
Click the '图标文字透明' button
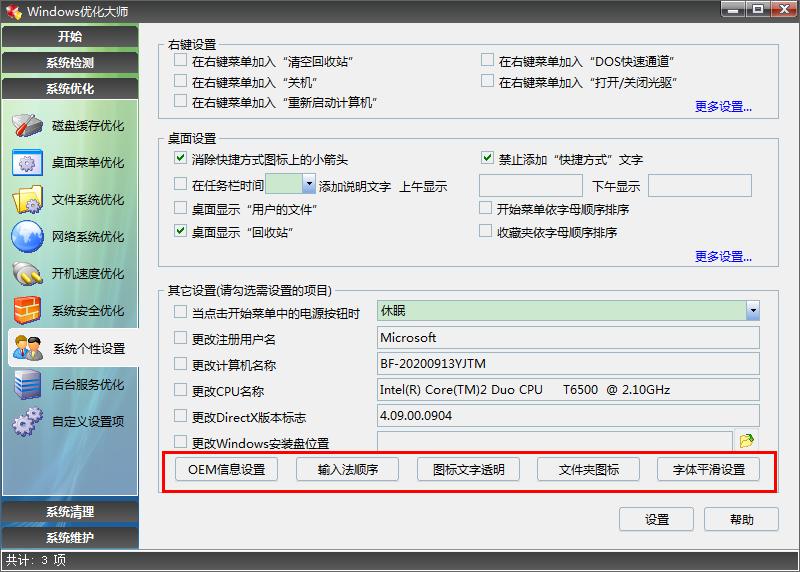(x=468, y=469)
